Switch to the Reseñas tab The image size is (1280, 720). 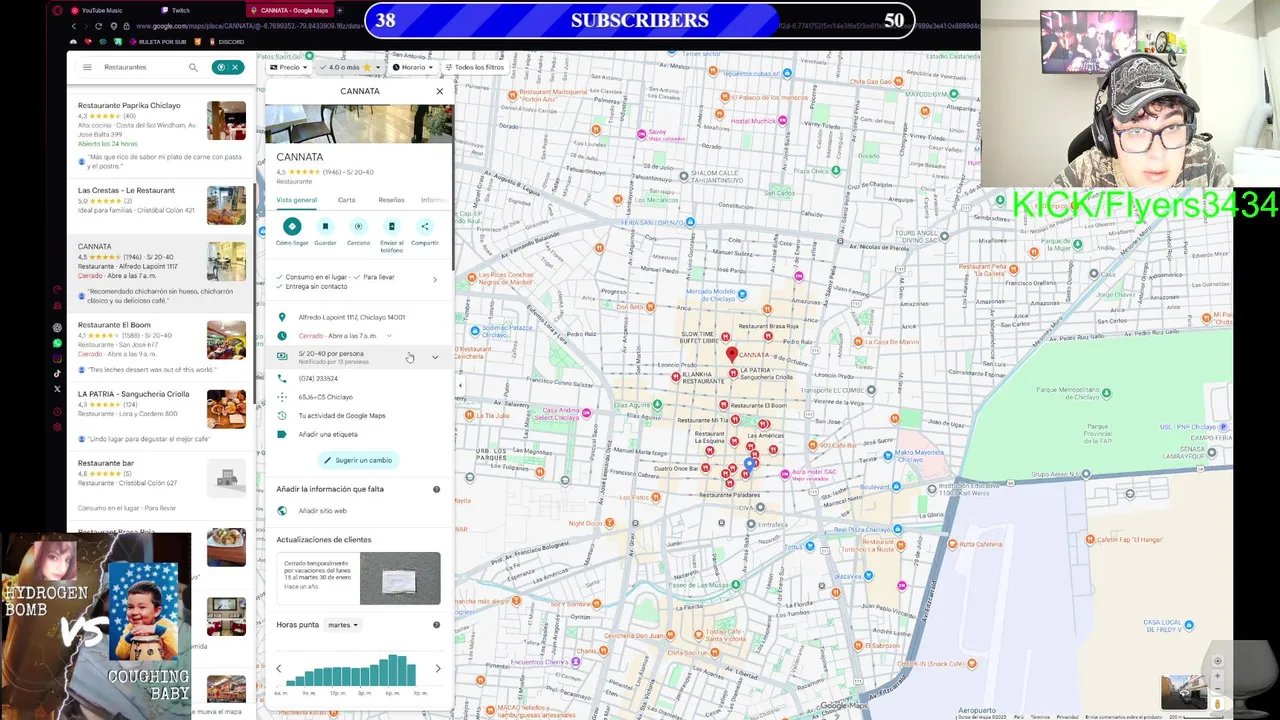[x=391, y=200]
